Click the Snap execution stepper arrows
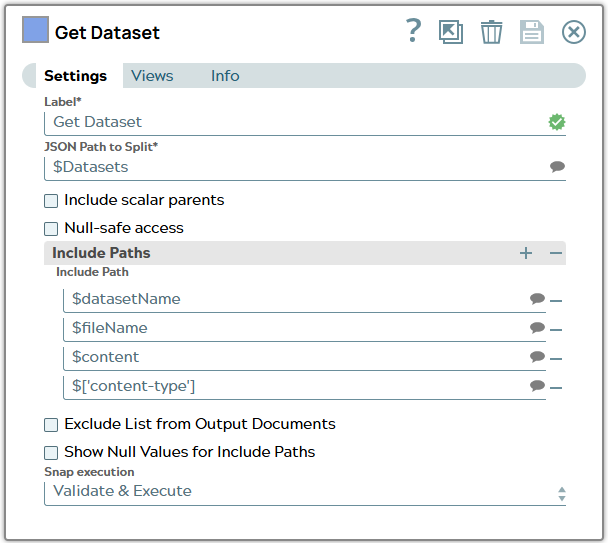This screenshot has height=543, width=608. point(561,494)
